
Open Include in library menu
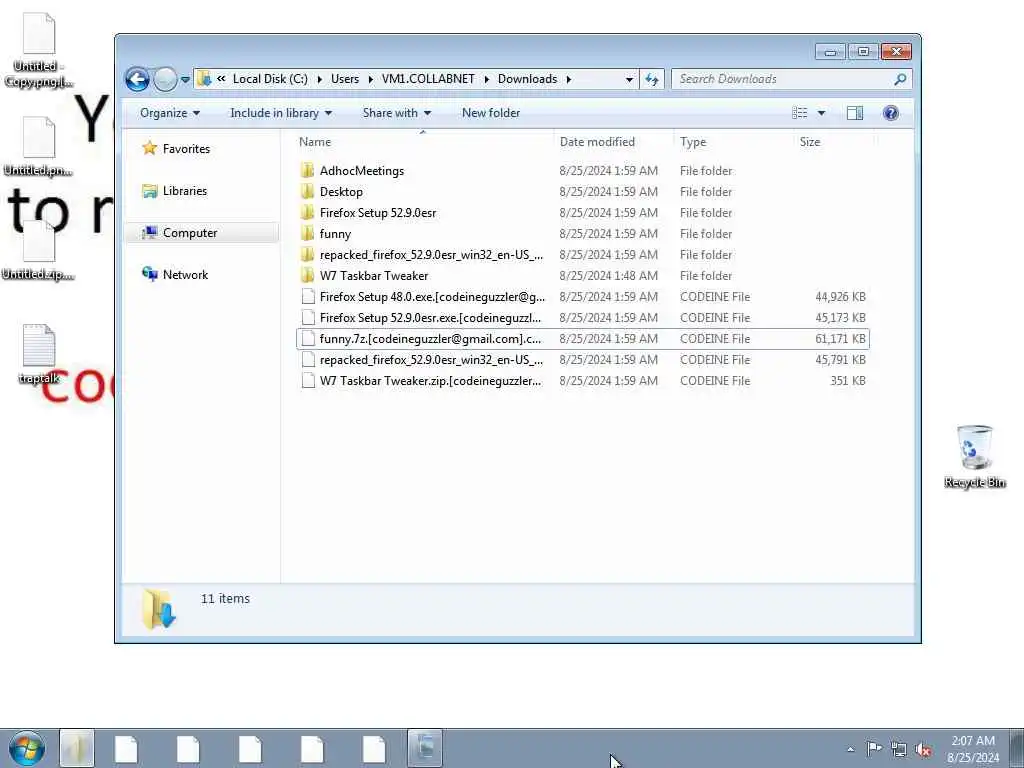(281, 113)
